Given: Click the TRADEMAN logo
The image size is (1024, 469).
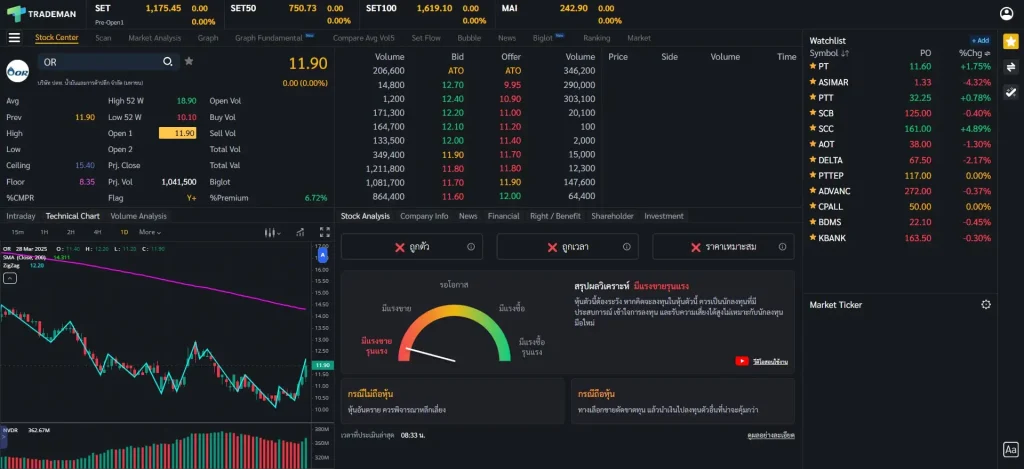Looking at the screenshot, I should 41,13.
